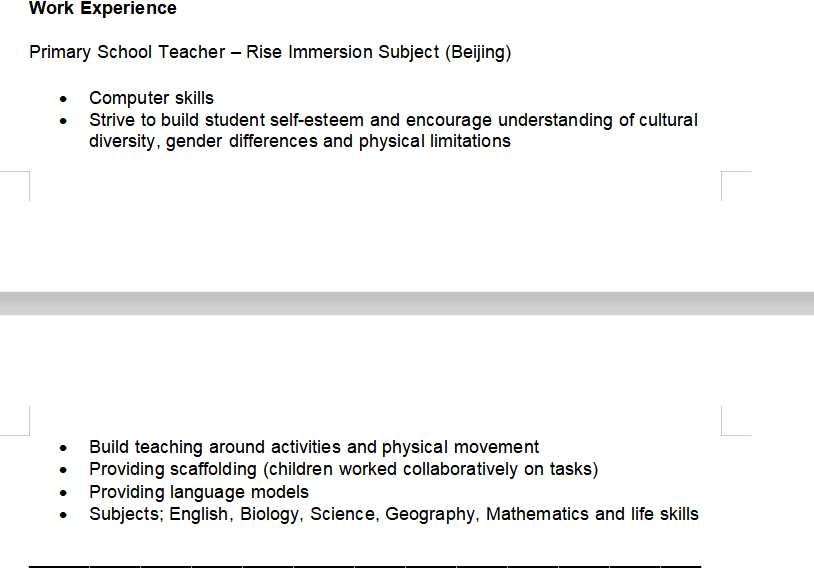Click the "Computer skills" bullet text
The width and height of the screenshot is (814, 581).
tap(151, 98)
